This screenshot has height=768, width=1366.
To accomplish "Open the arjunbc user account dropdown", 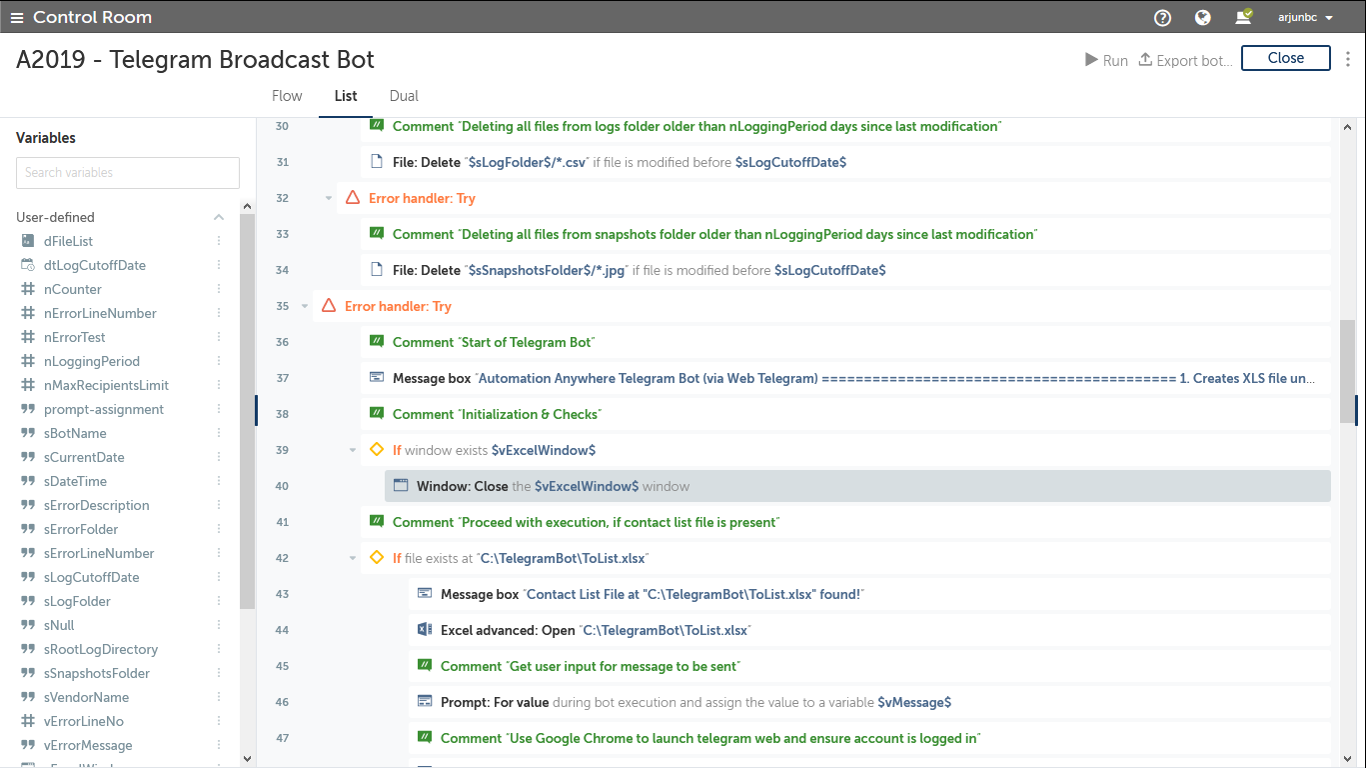I will [1305, 17].
